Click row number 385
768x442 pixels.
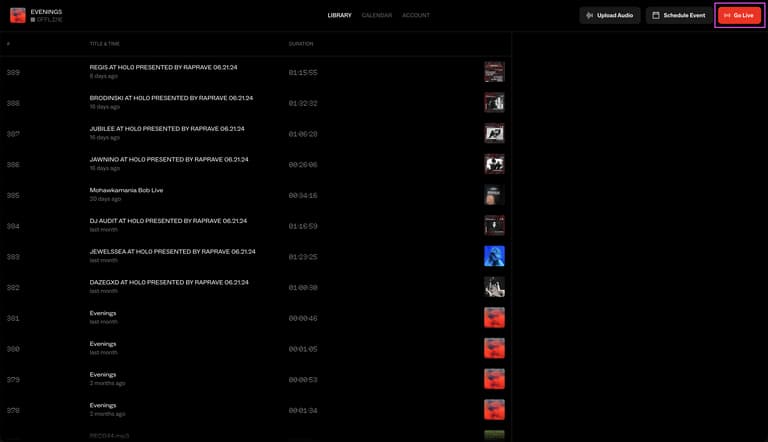point(13,196)
